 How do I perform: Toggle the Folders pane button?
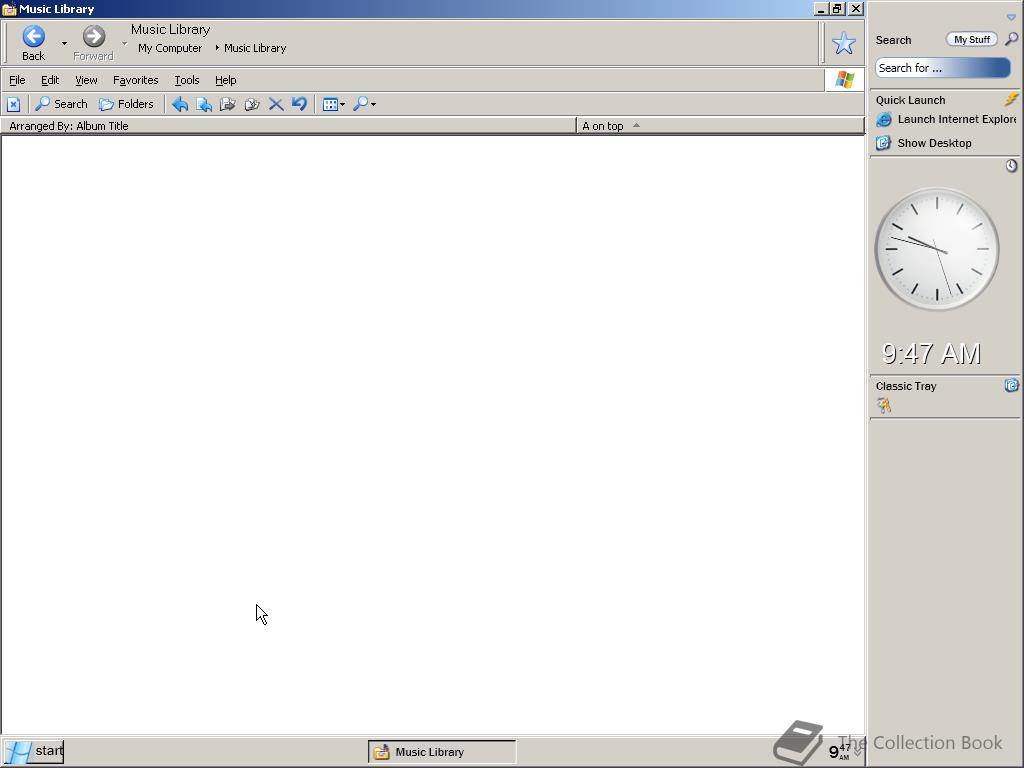(x=126, y=104)
